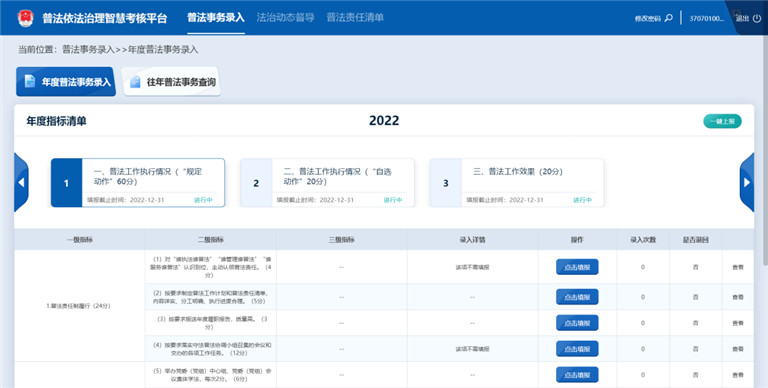Screen dimensions: 768x388
Task: Switch to 往年普法事务查询 sub-tab
Action: (x=171, y=81)
